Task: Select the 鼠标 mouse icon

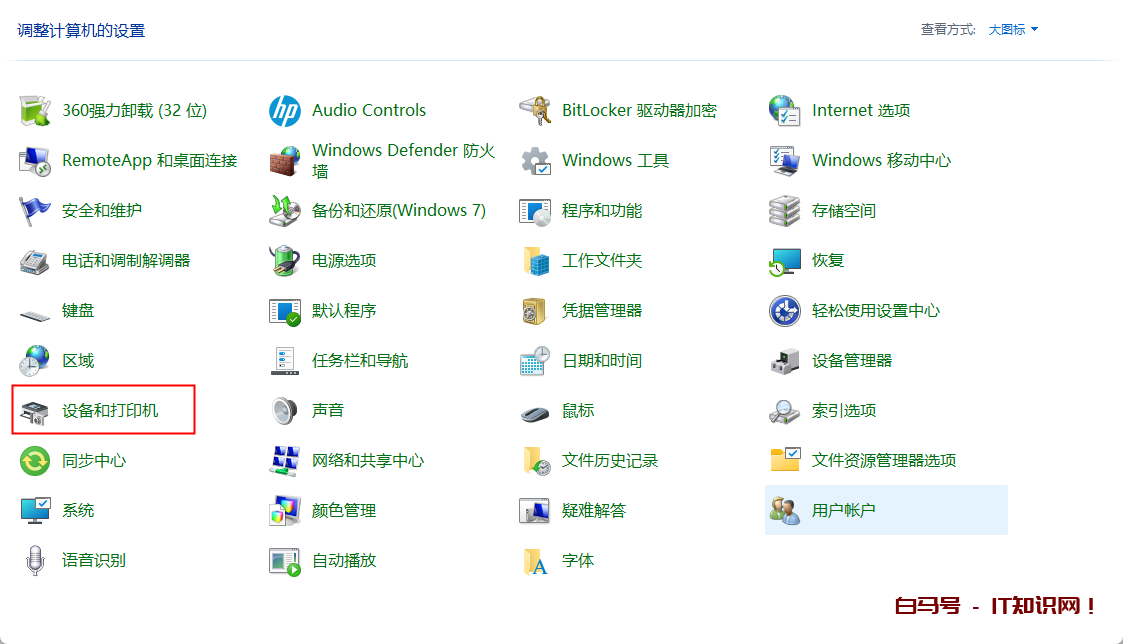Action: pos(535,411)
